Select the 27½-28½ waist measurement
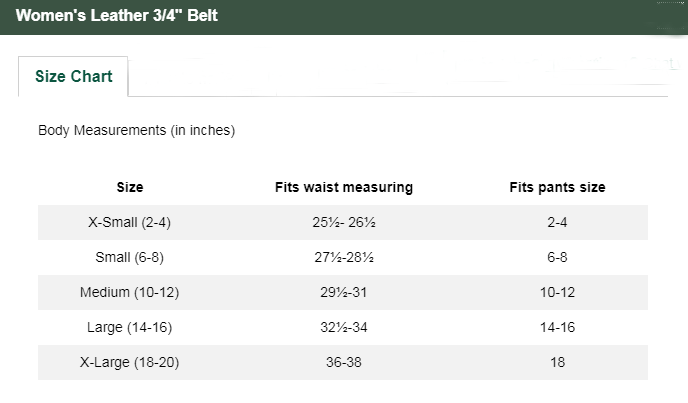 click(x=344, y=257)
